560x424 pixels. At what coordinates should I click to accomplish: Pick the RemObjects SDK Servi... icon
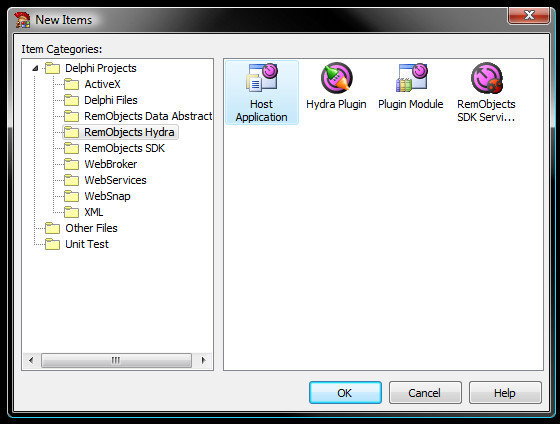click(487, 78)
